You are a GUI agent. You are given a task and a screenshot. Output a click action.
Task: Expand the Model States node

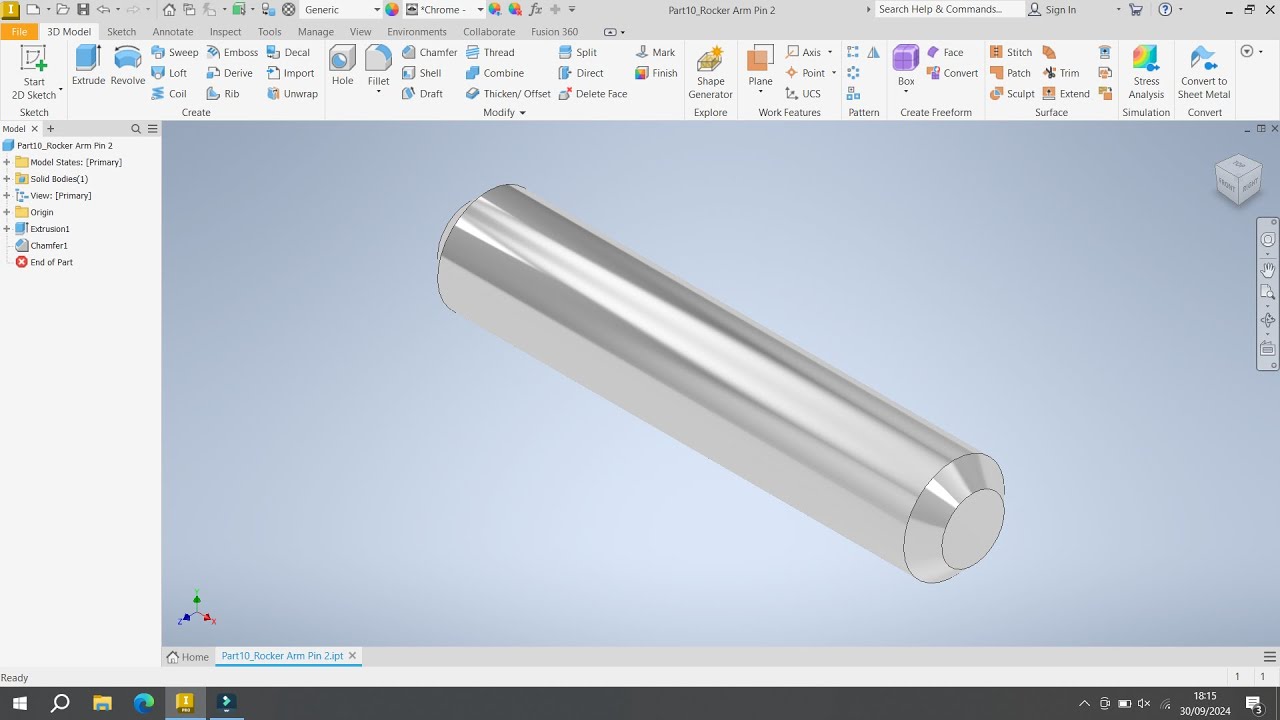[7, 162]
